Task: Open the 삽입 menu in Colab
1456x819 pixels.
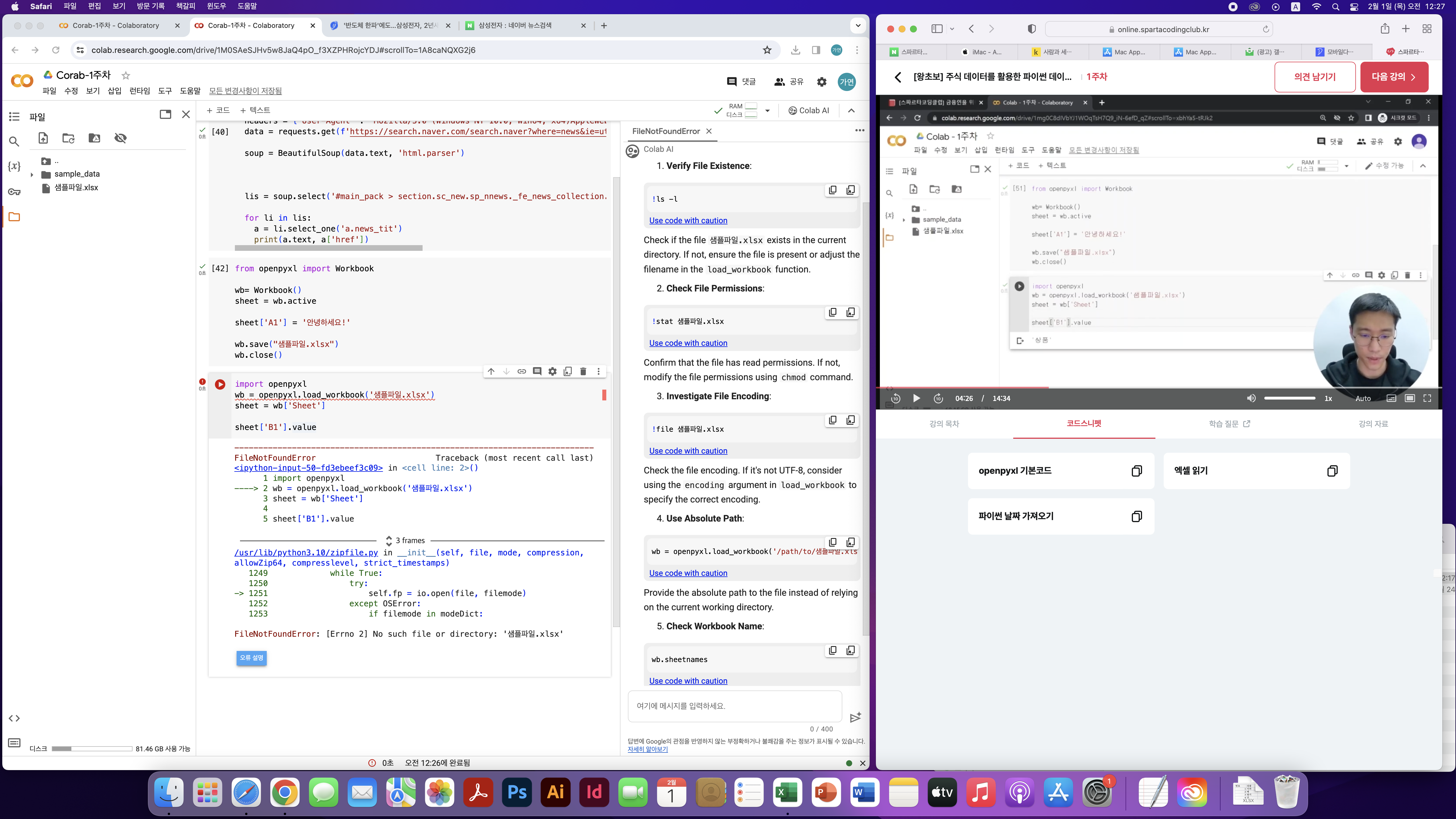Action: click(x=115, y=91)
